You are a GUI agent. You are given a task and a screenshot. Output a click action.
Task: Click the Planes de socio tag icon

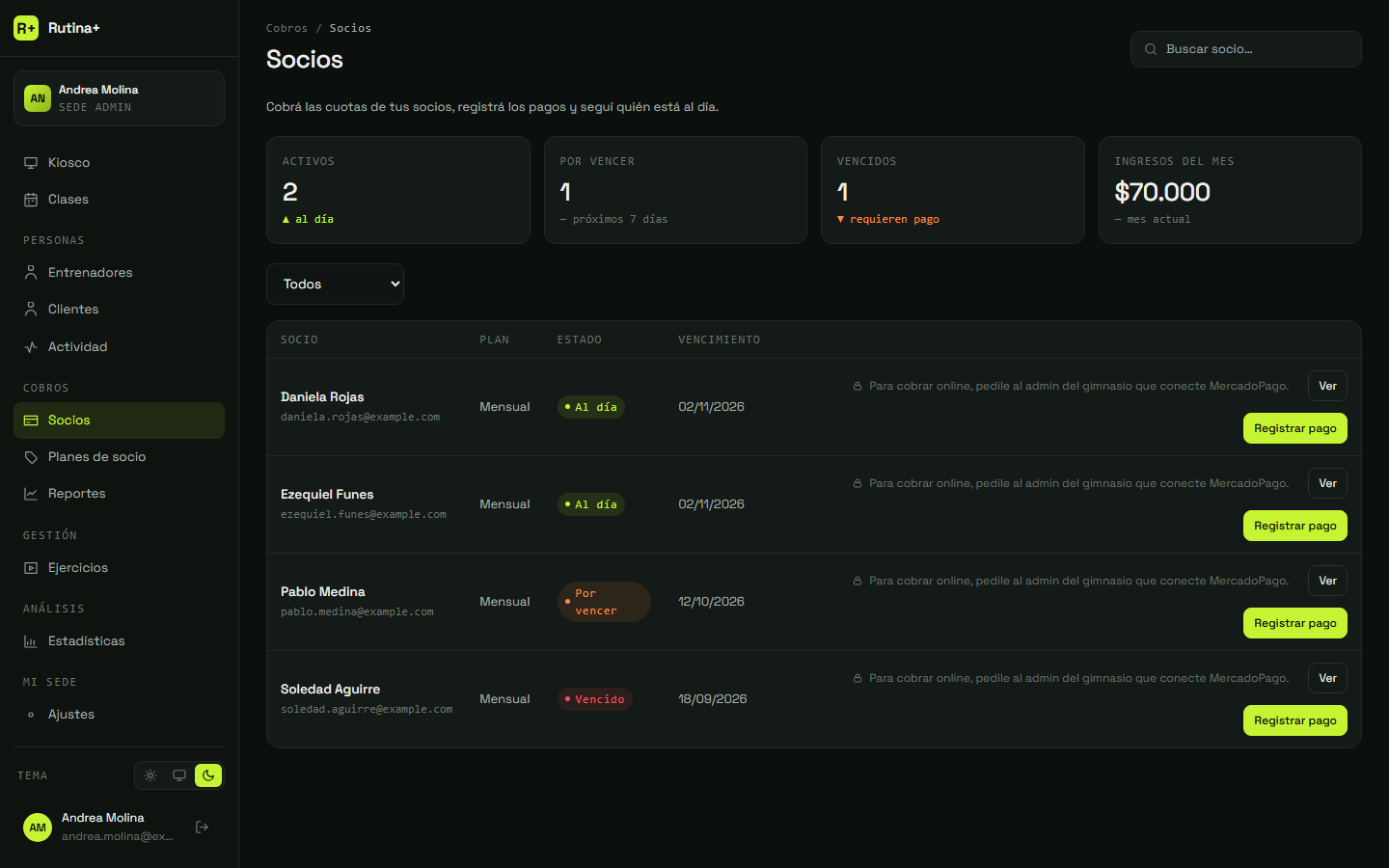[31, 457]
